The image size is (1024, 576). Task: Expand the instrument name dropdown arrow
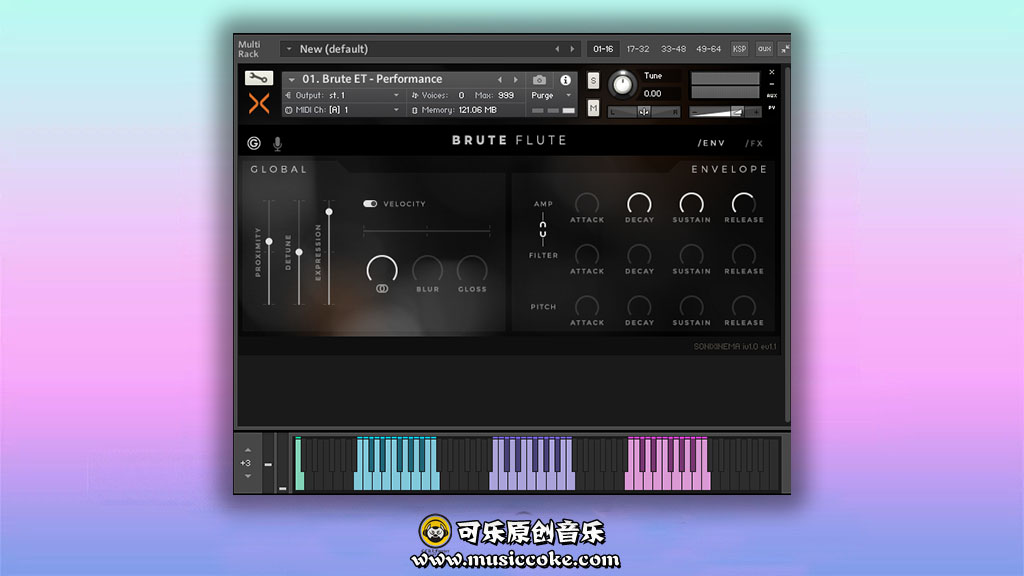pos(291,80)
